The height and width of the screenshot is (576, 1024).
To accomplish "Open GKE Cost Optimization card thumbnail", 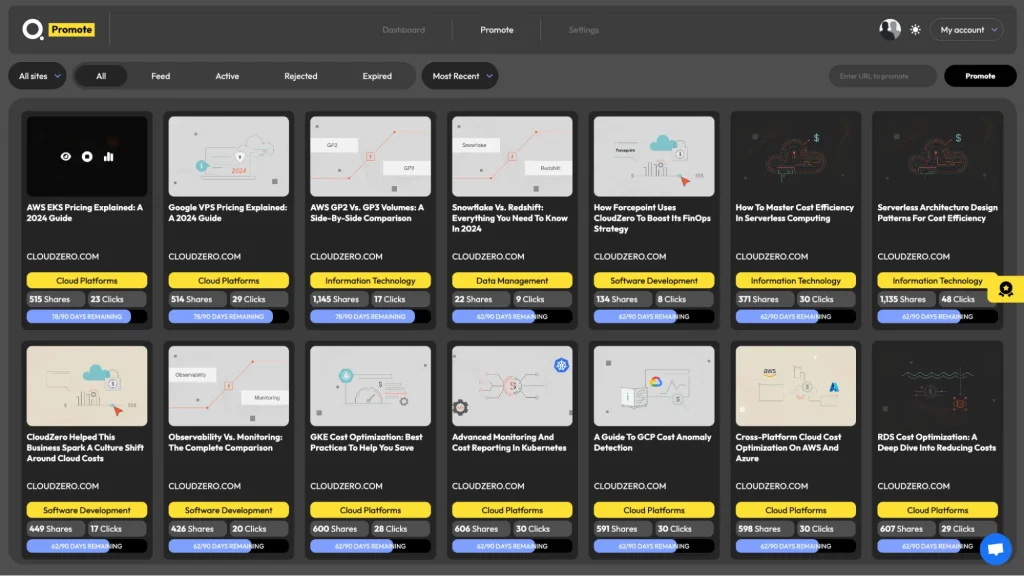I will (x=370, y=386).
